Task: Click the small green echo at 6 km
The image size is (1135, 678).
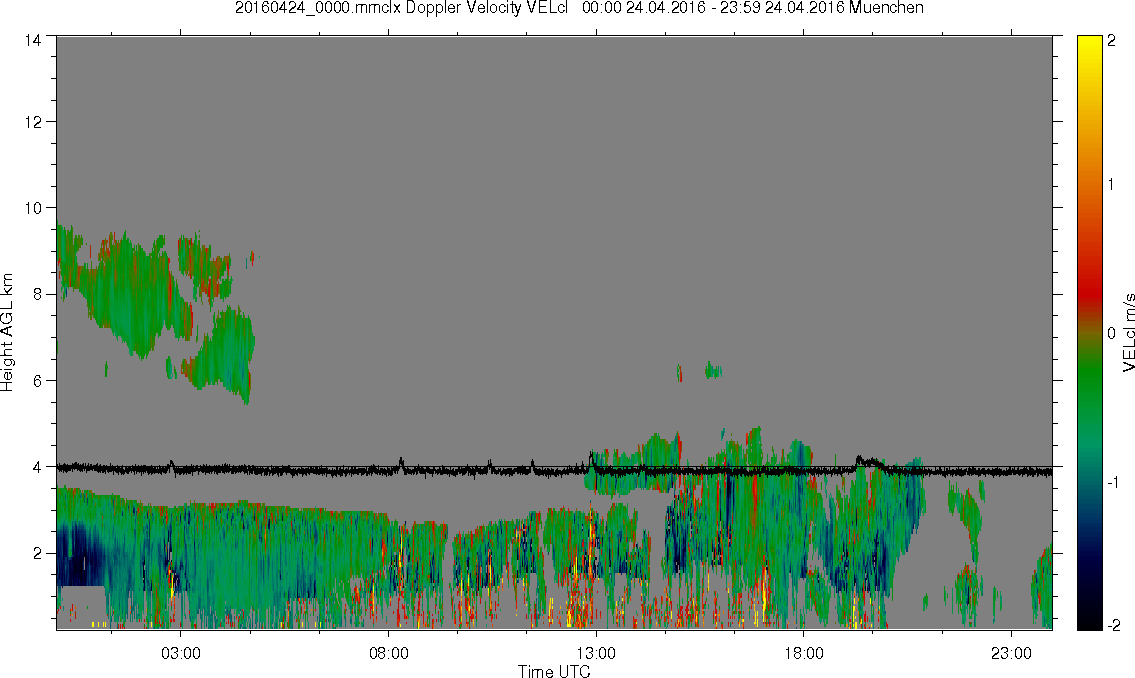Action: tap(713, 371)
